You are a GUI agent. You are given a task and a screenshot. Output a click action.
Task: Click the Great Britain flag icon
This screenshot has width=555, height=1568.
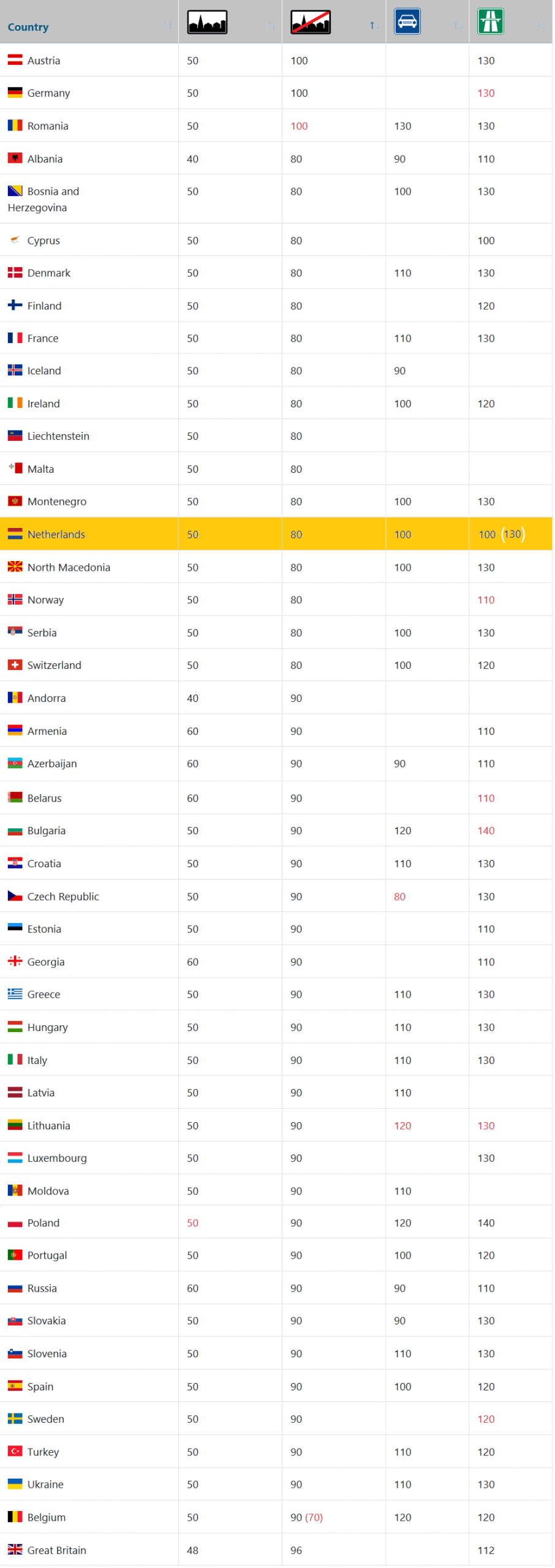(x=15, y=1549)
